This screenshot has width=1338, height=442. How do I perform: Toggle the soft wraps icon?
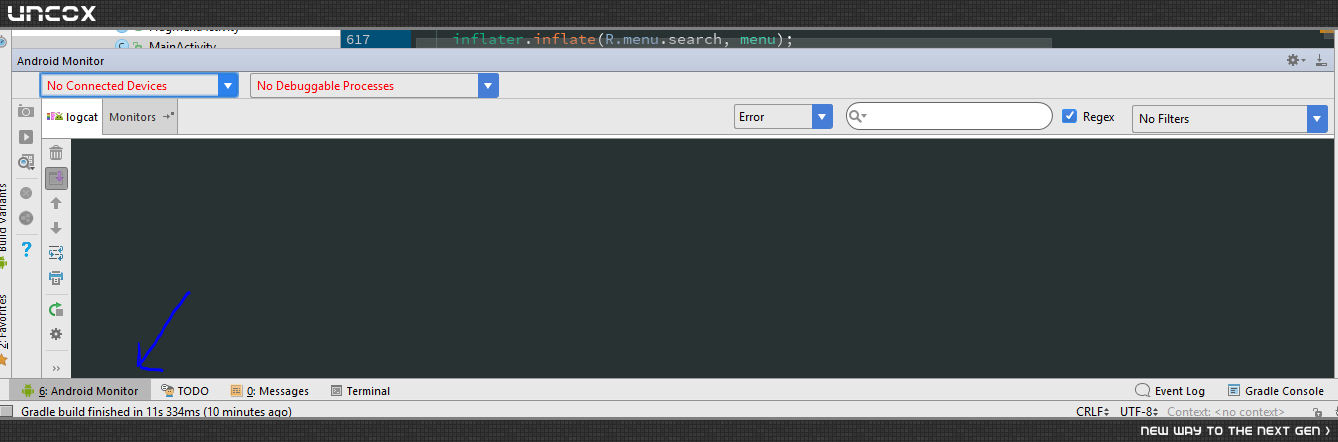click(56, 253)
